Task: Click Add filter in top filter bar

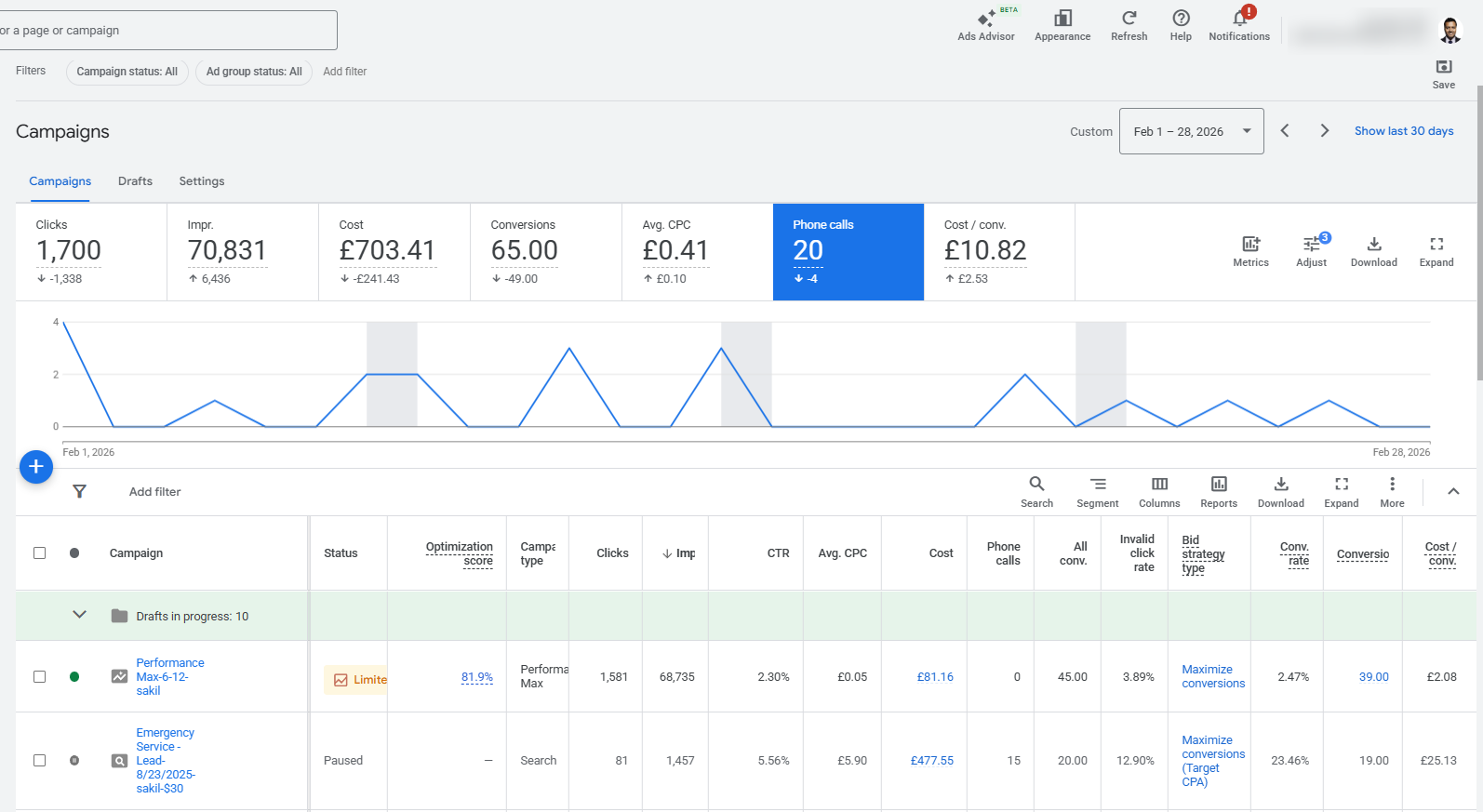Action: (344, 72)
